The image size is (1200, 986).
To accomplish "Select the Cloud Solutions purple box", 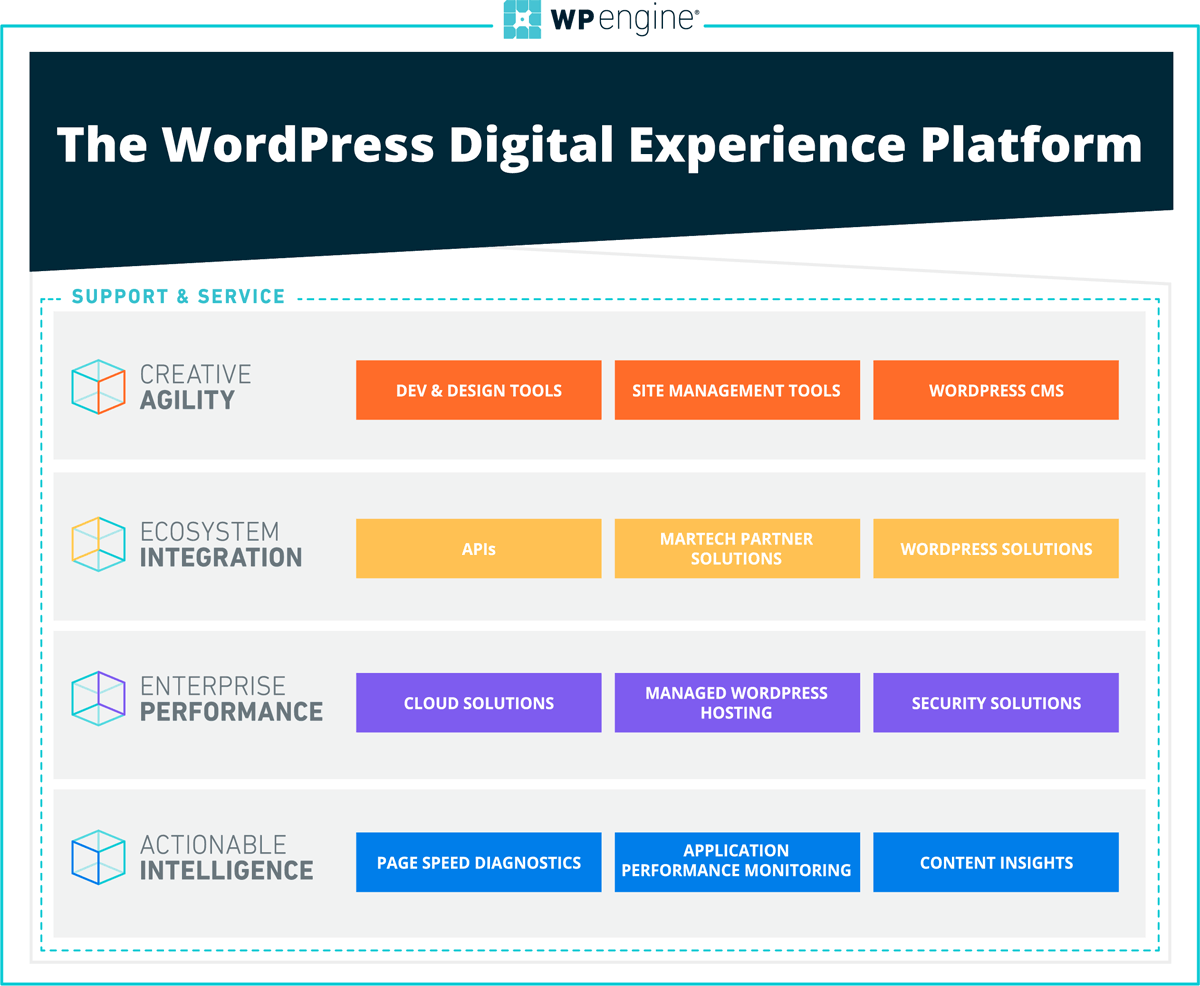I will pos(478,703).
